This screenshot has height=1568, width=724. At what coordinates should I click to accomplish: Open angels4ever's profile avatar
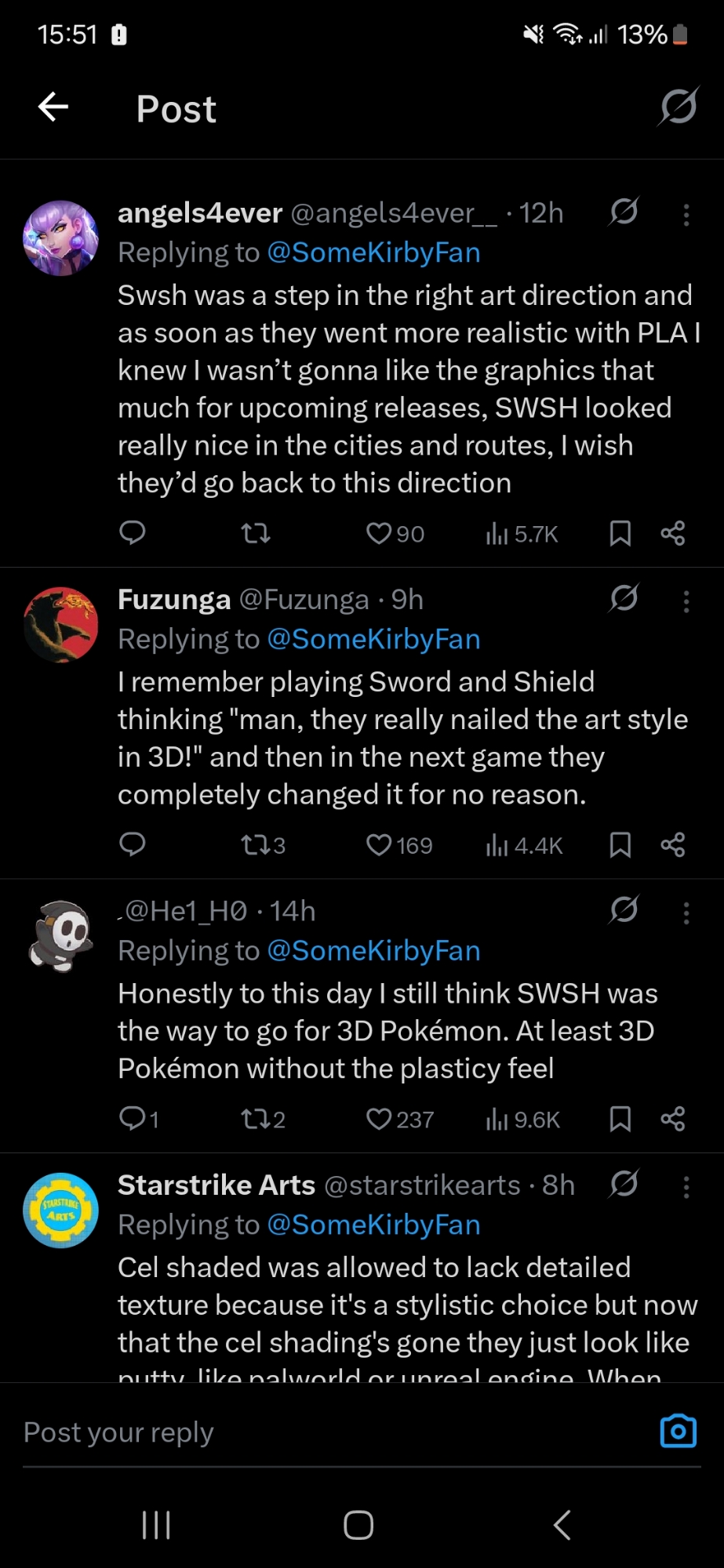(61, 238)
